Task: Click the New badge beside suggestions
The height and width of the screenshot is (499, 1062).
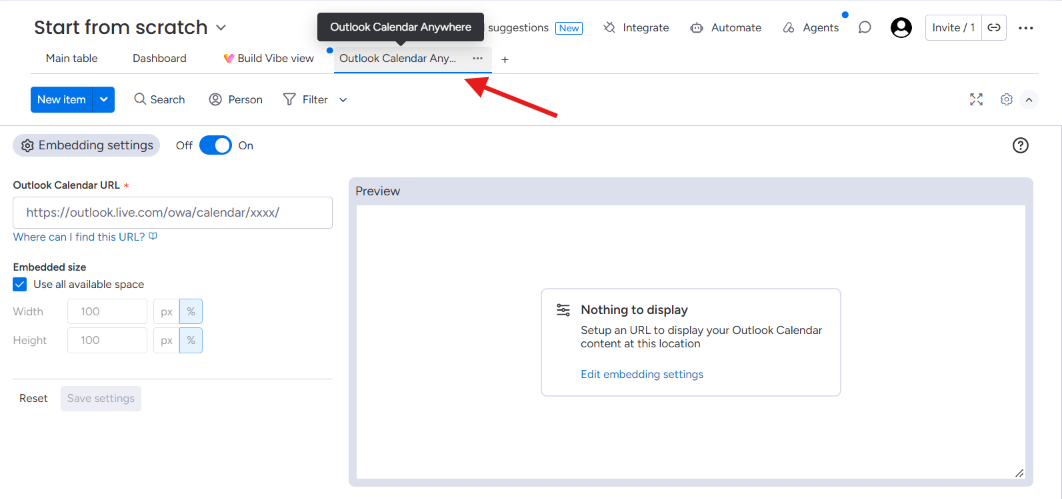Action: click(x=569, y=28)
